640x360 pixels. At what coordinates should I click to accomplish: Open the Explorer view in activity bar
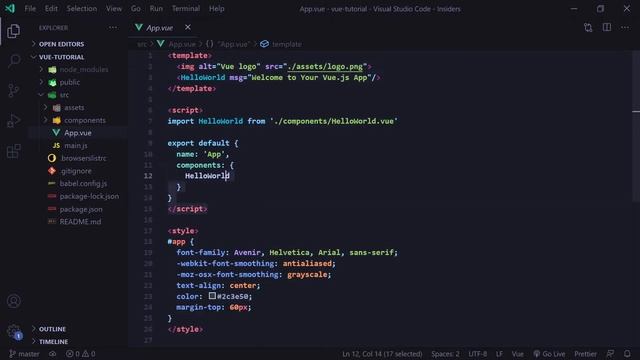tap(13, 31)
